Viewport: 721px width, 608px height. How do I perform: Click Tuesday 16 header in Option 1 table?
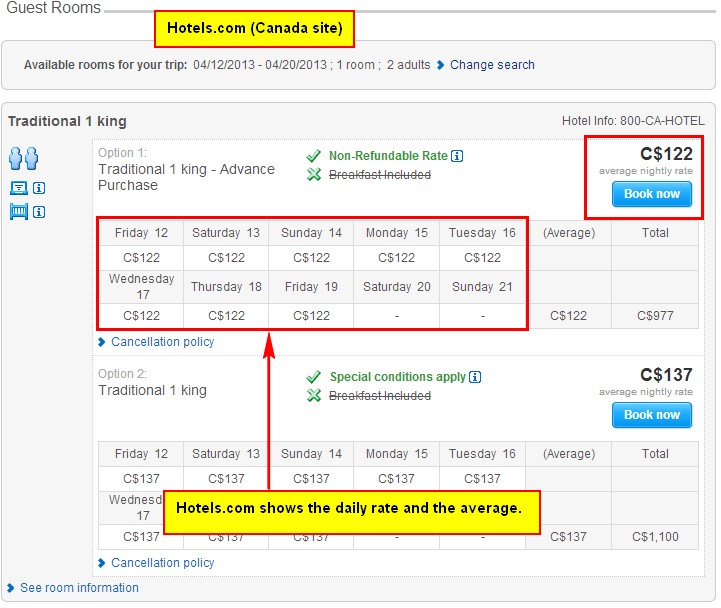482,233
